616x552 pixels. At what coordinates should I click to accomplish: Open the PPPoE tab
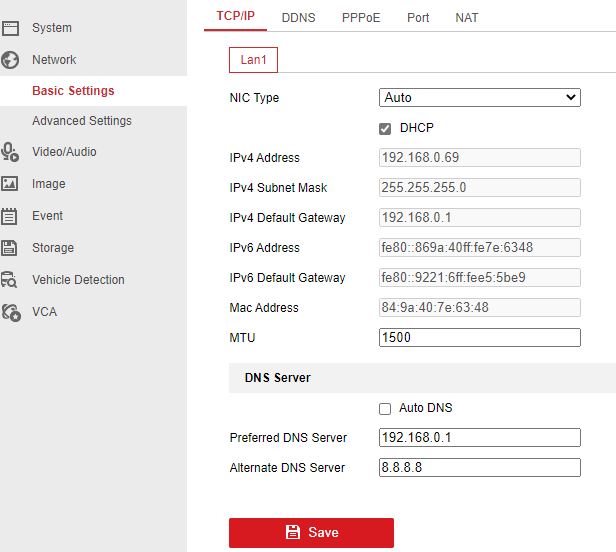361,18
